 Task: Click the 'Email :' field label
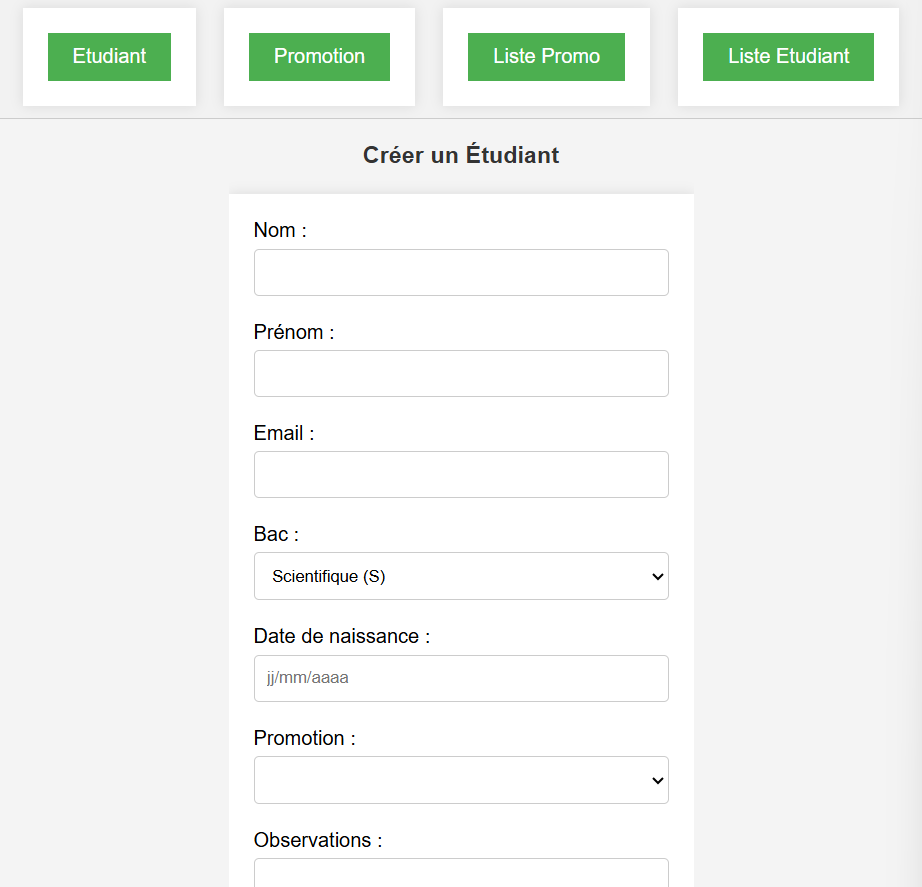pyautogui.click(x=284, y=433)
